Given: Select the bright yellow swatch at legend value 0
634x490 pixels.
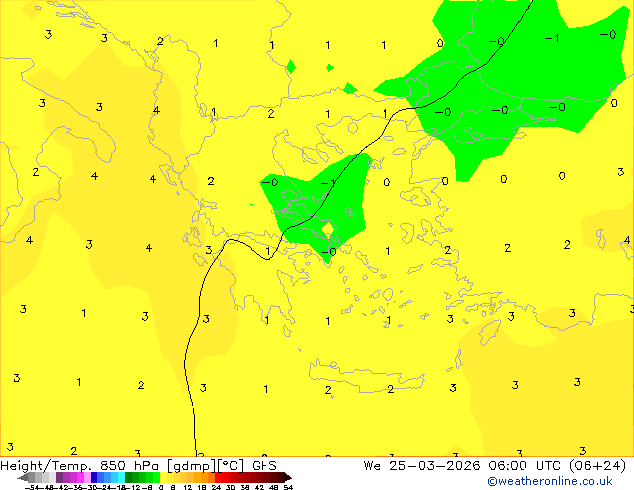Looking at the screenshot, I should (163, 478).
